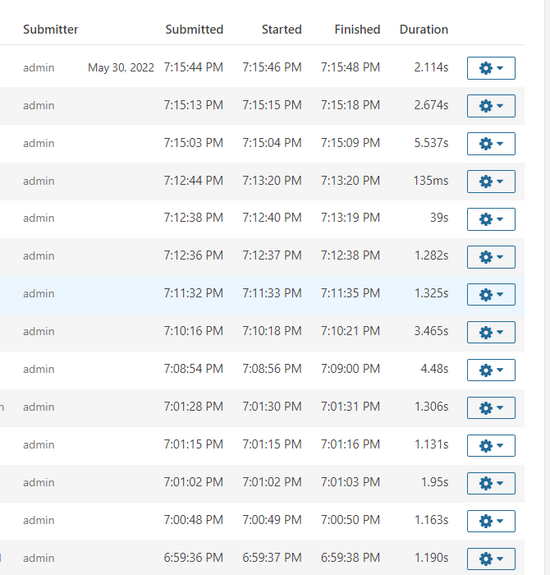This screenshot has width=550, height=575.
Task: Click the Finished column header
Action: click(x=357, y=29)
